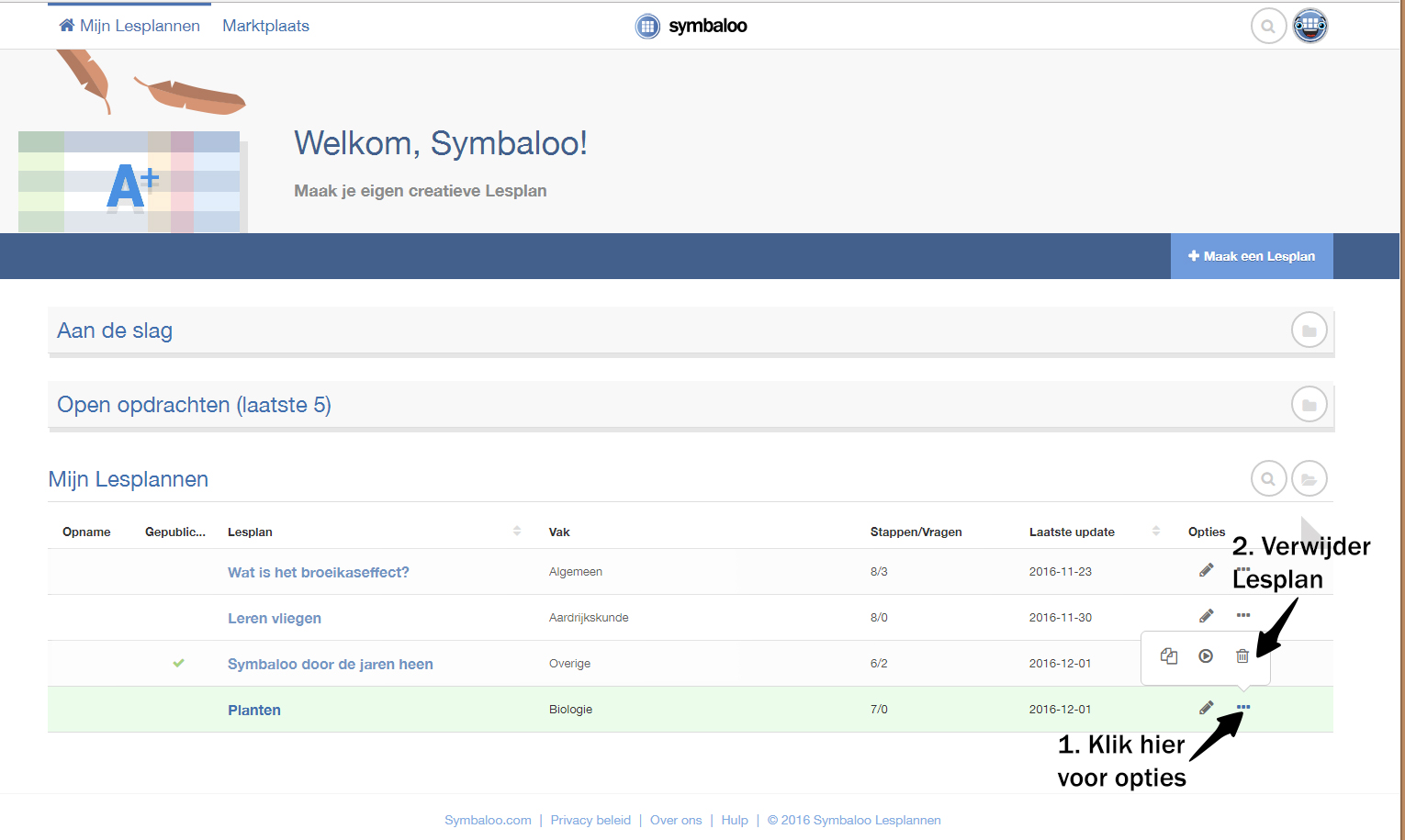The image size is (1405, 840).
Task: Expand the Aan de slag folder icon
Action: point(1309,330)
